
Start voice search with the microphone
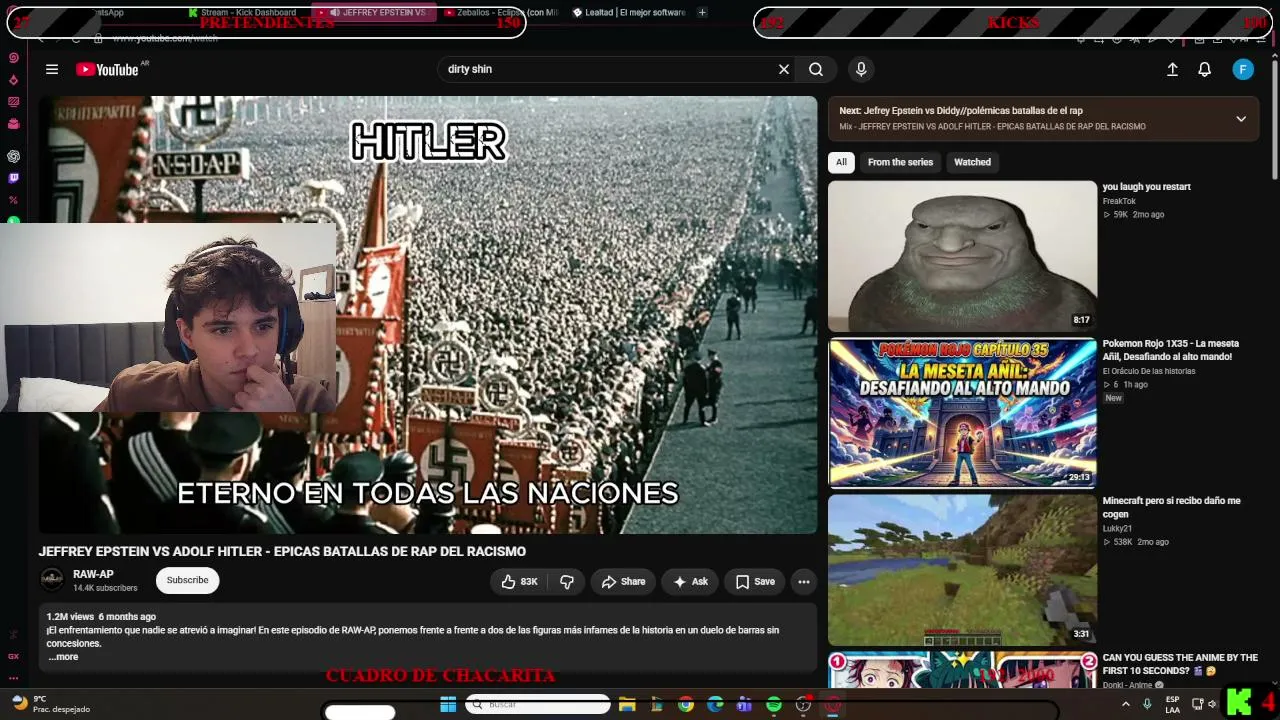point(861,69)
